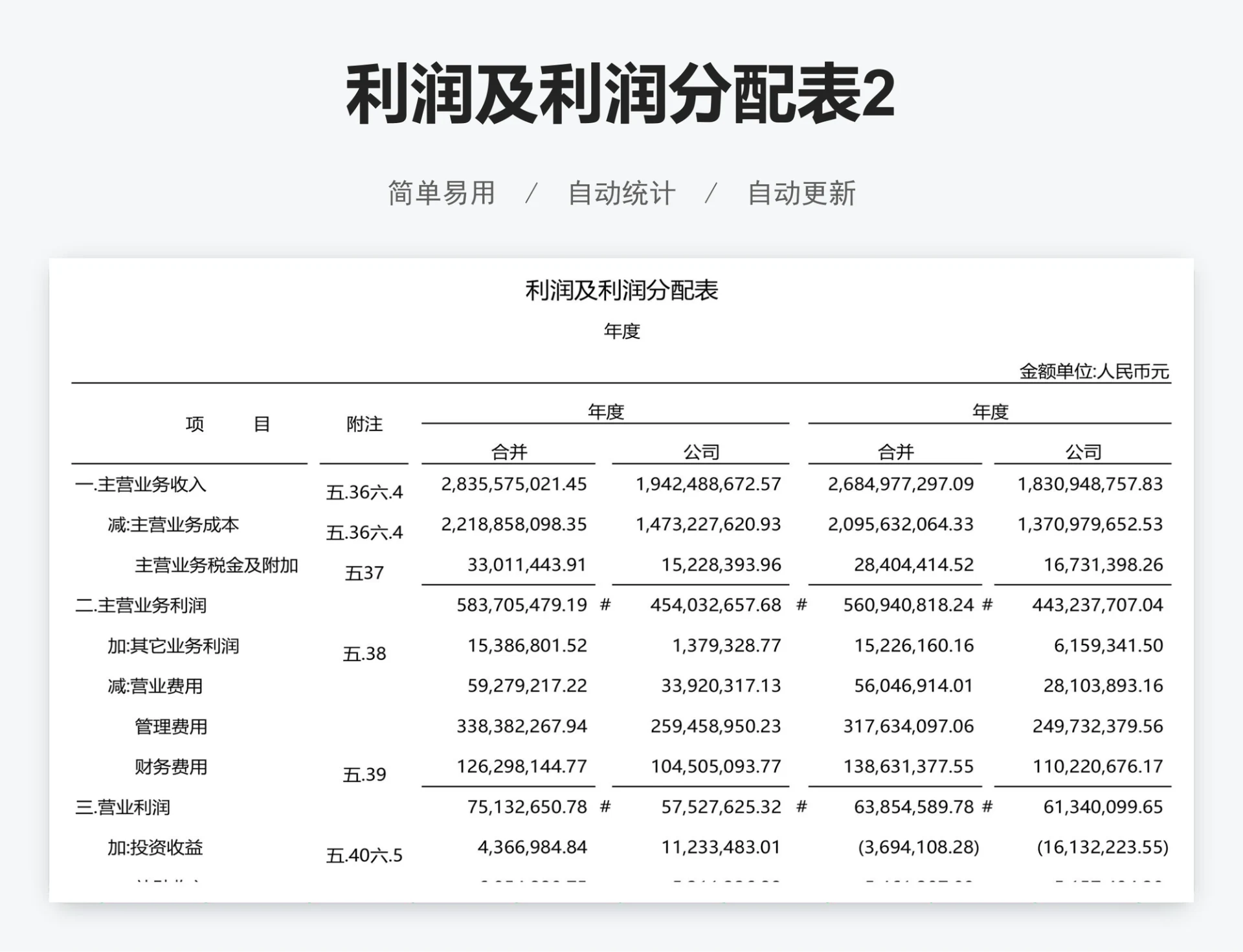Select the rightmost 公司 column header
Viewport: 1243px width, 952px height.
pos(1082,452)
